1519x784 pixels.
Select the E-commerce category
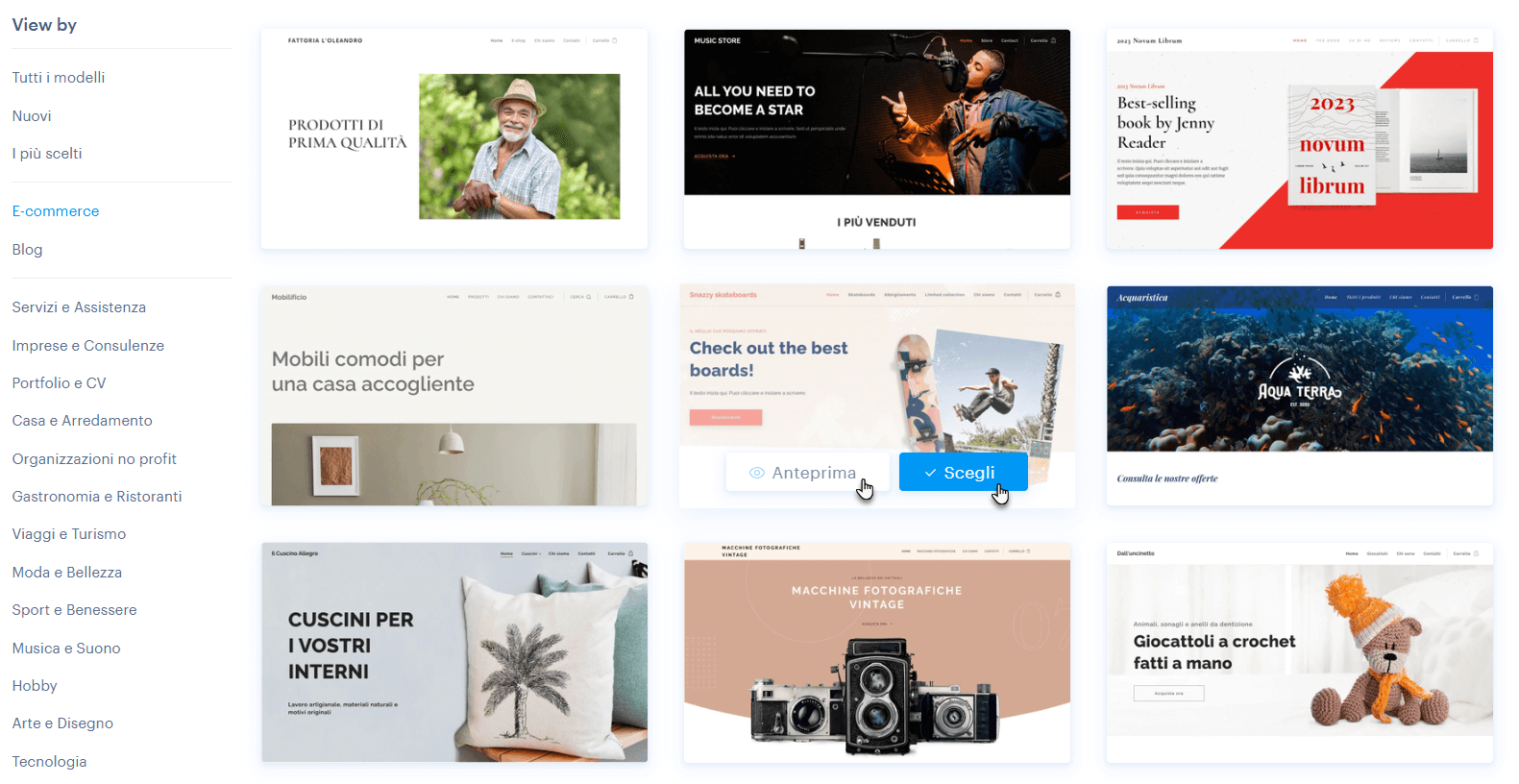(56, 211)
